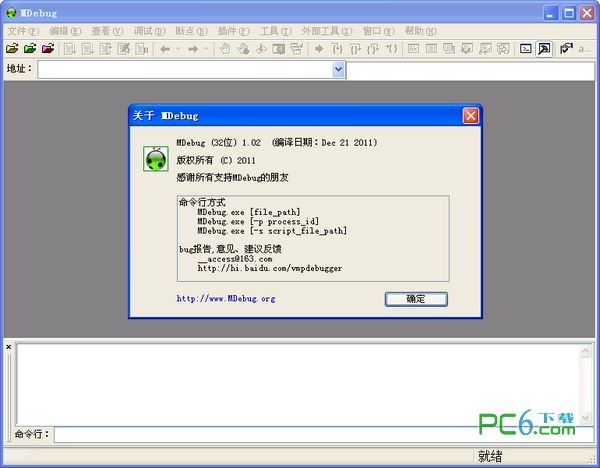Click the step-into braces icon
Viewport: 600px width, 468px height.
click(x=337, y=49)
